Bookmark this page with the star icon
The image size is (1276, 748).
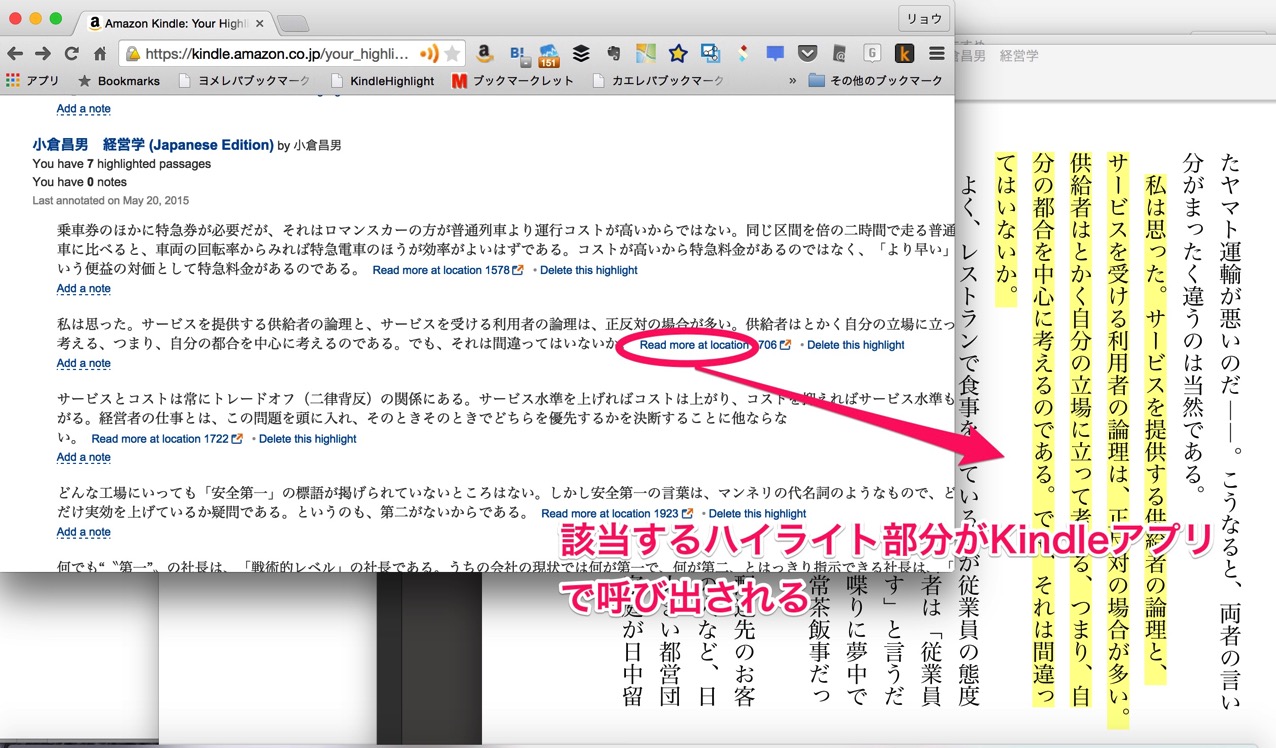(x=453, y=54)
